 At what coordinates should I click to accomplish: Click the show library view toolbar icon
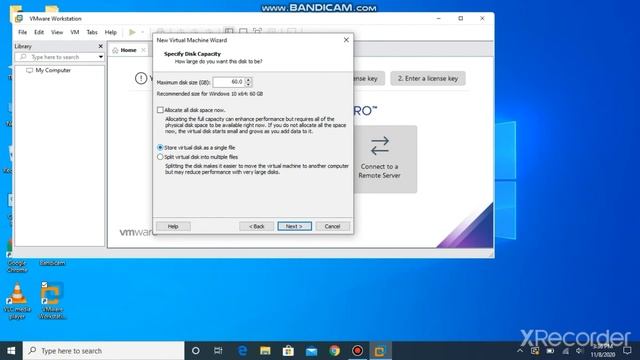[x=229, y=31]
